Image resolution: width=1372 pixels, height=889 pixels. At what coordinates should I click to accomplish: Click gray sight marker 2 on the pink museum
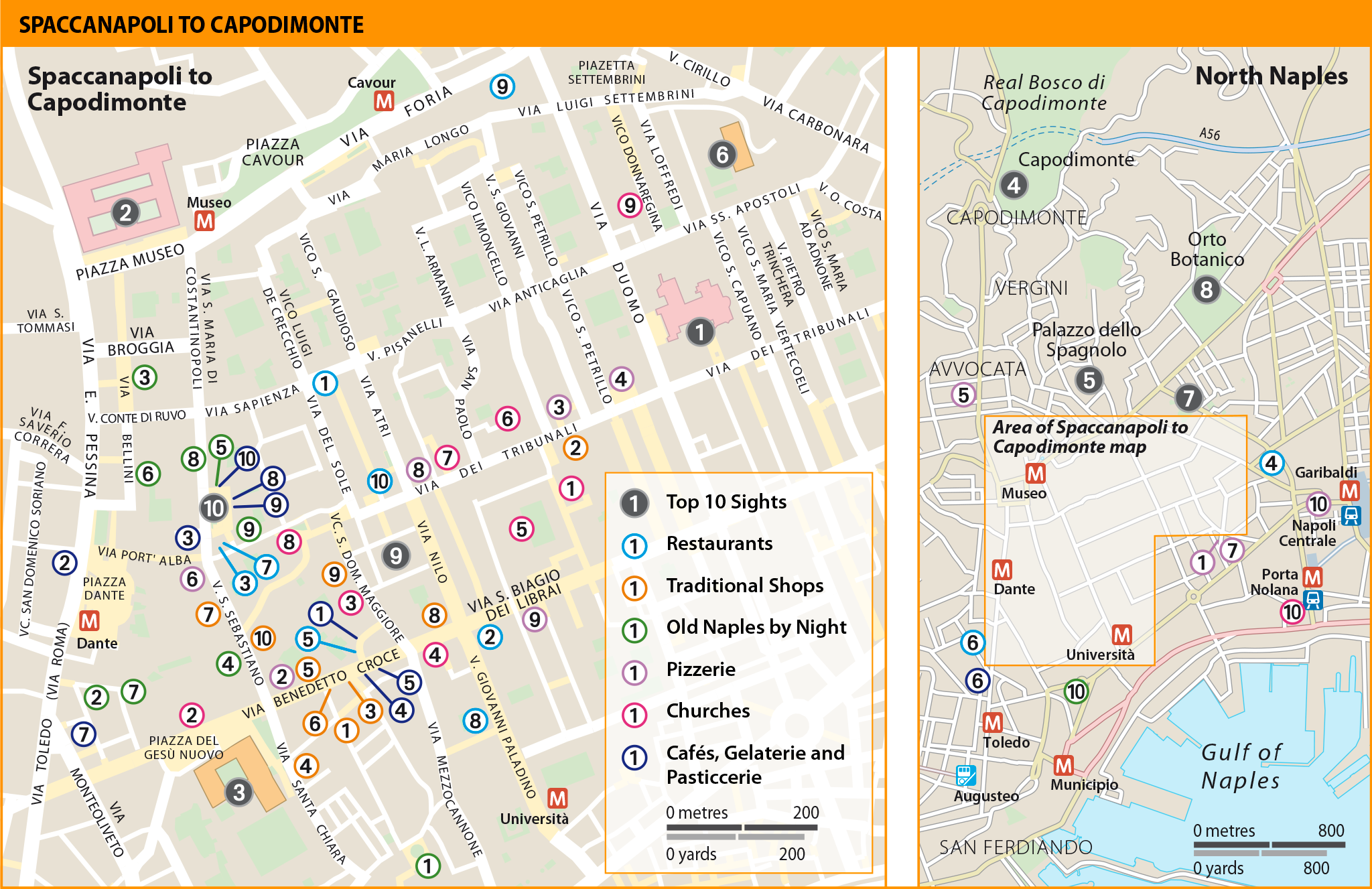[x=125, y=212]
